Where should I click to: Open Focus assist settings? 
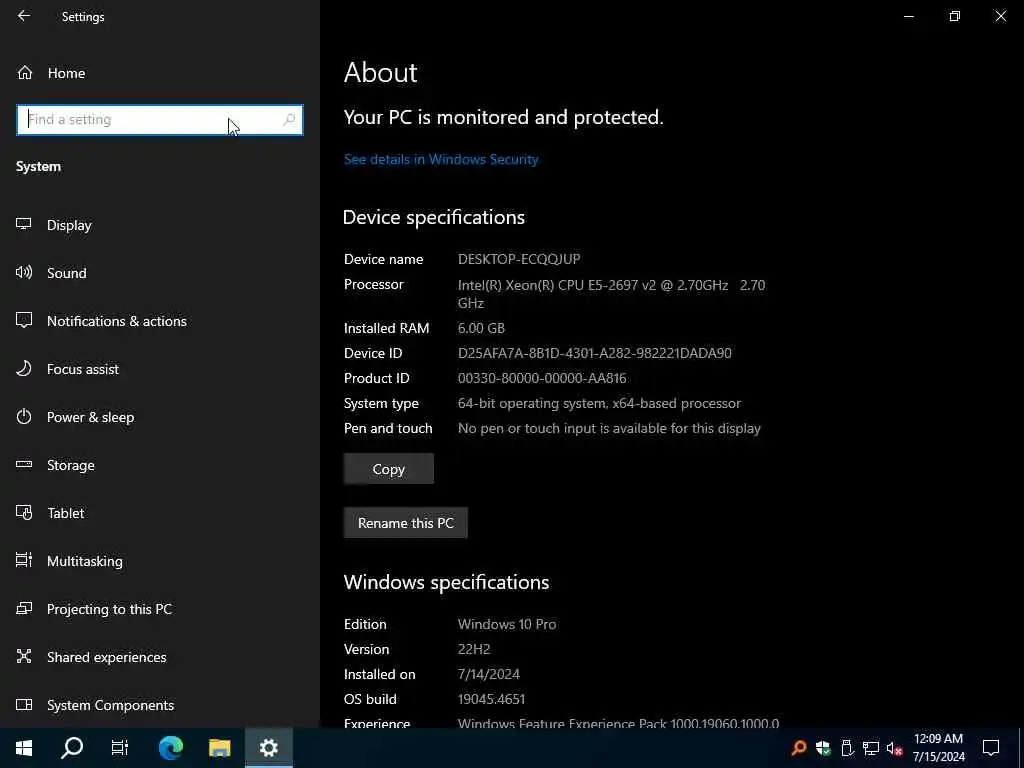coord(83,369)
